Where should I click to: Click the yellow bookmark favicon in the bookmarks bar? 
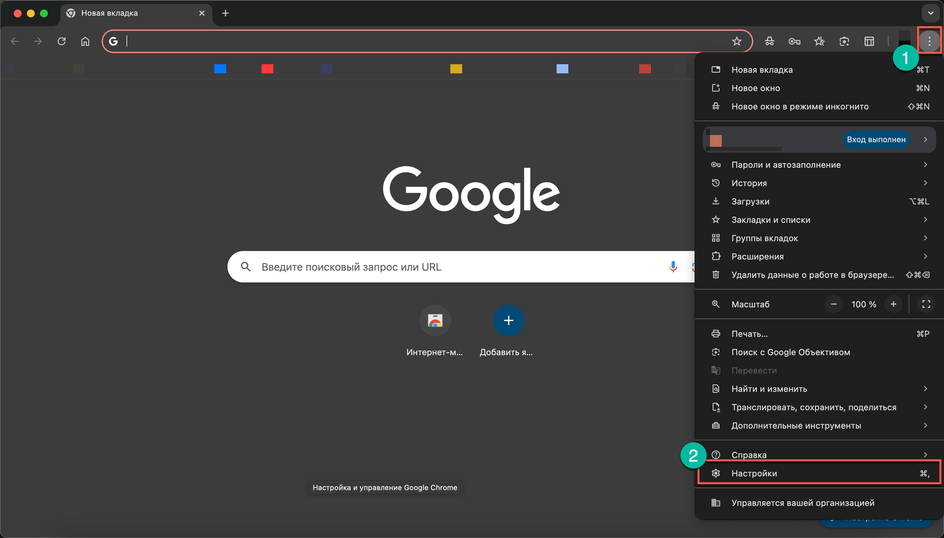tap(456, 69)
